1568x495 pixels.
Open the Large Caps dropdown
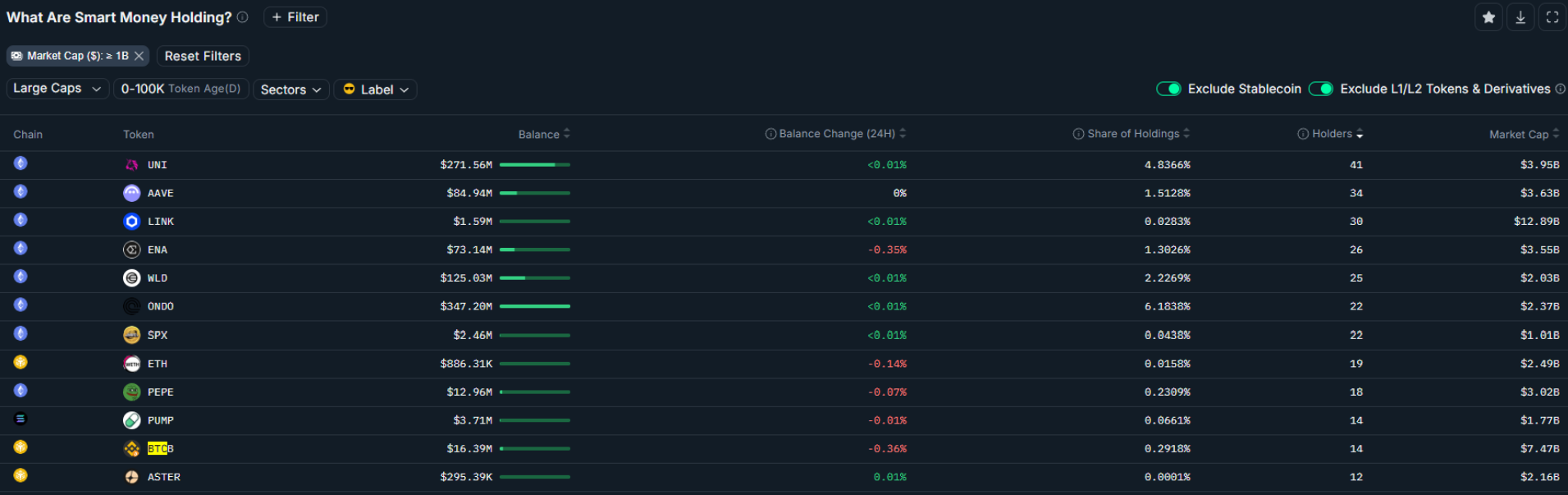pos(57,89)
